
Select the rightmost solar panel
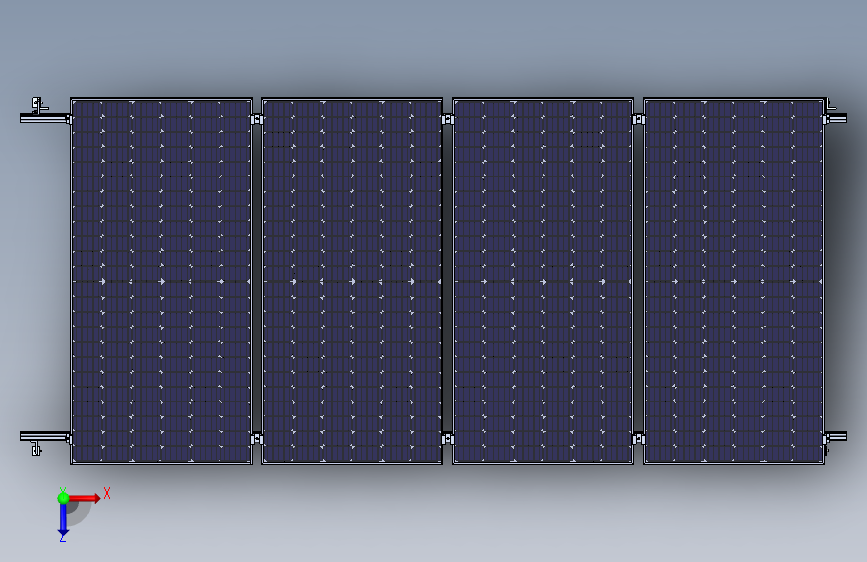click(x=734, y=281)
